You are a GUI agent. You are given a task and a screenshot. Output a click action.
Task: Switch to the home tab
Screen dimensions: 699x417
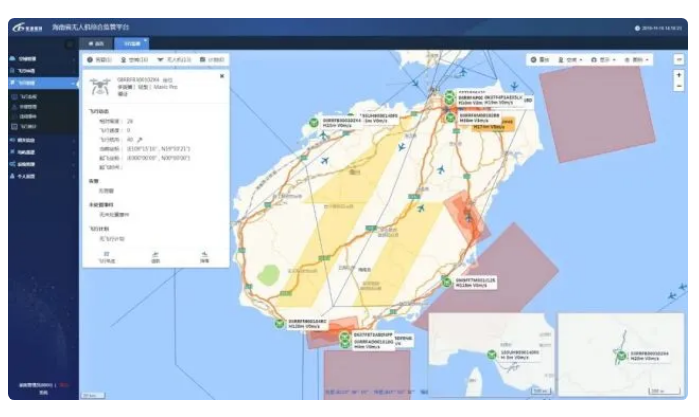coord(97,45)
